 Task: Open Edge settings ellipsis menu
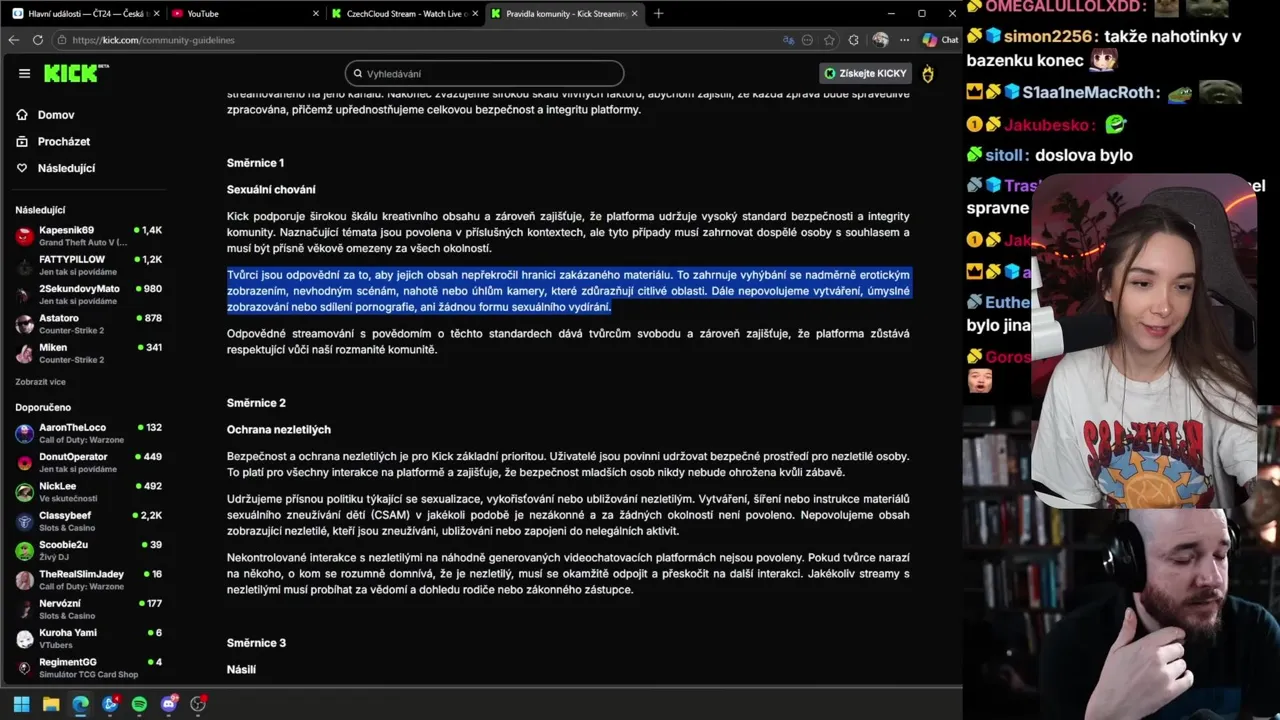pos(904,40)
